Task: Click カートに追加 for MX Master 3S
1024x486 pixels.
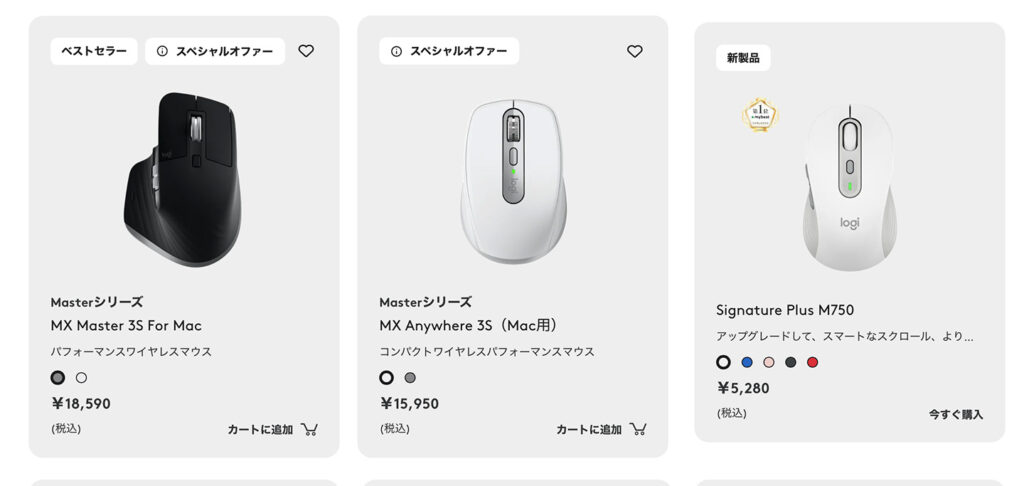Action: (261, 429)
